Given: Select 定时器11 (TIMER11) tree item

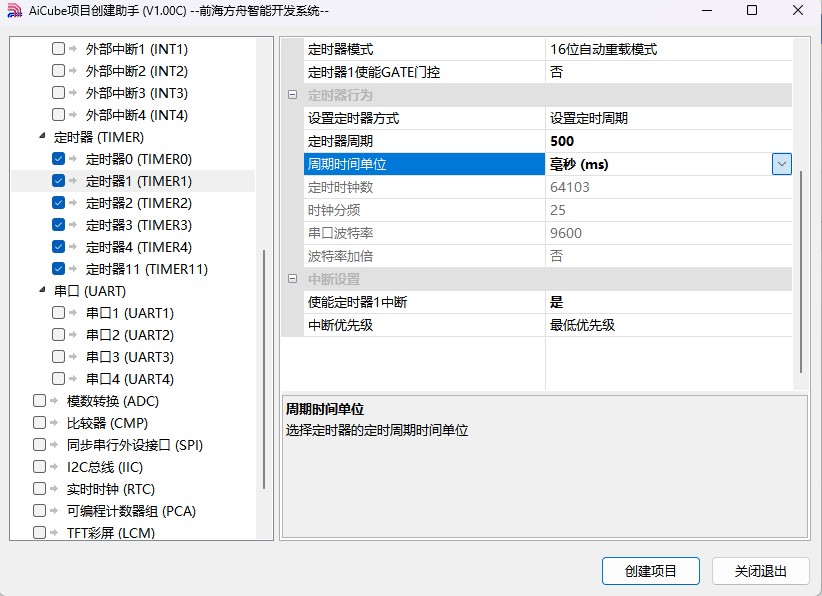Looking at the screenshot, I should [x=147, y=269].
